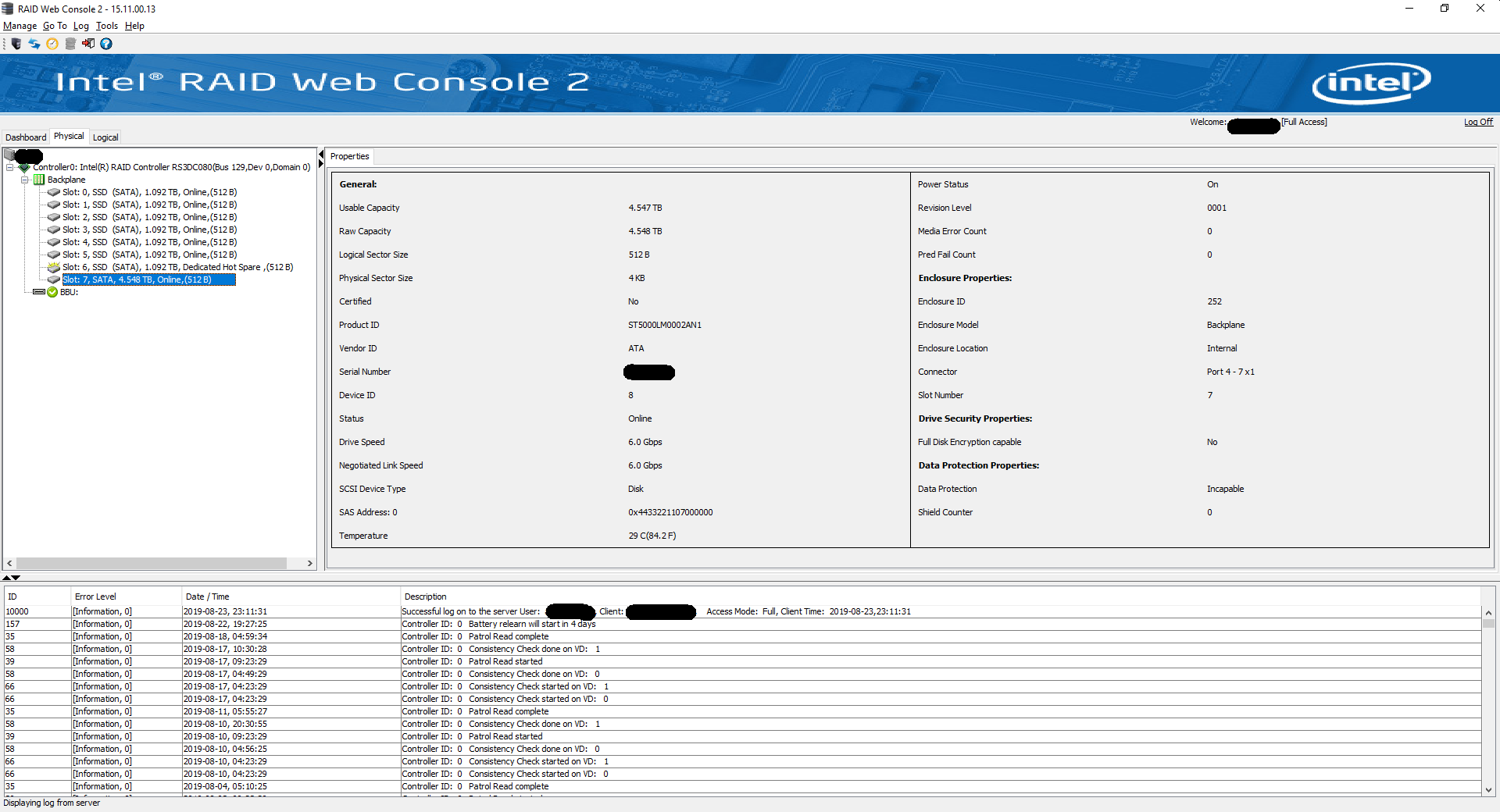Select Slot 3 SSD drive row
The width and height of the screenshot is (1500, 812).
point(149,230)
